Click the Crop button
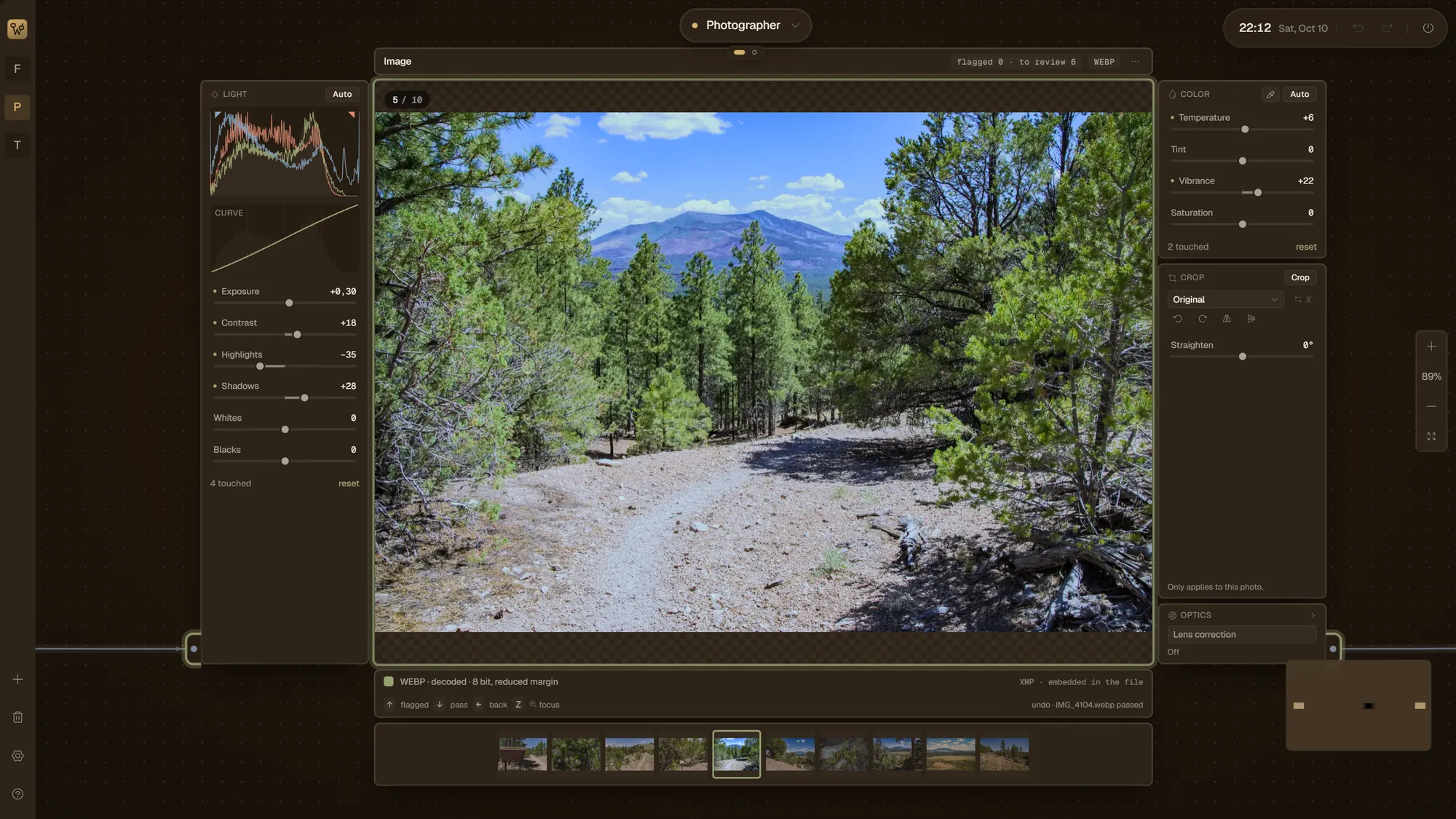The height and width of the screenshot is (819, 1456). (x=1300, y=278)
